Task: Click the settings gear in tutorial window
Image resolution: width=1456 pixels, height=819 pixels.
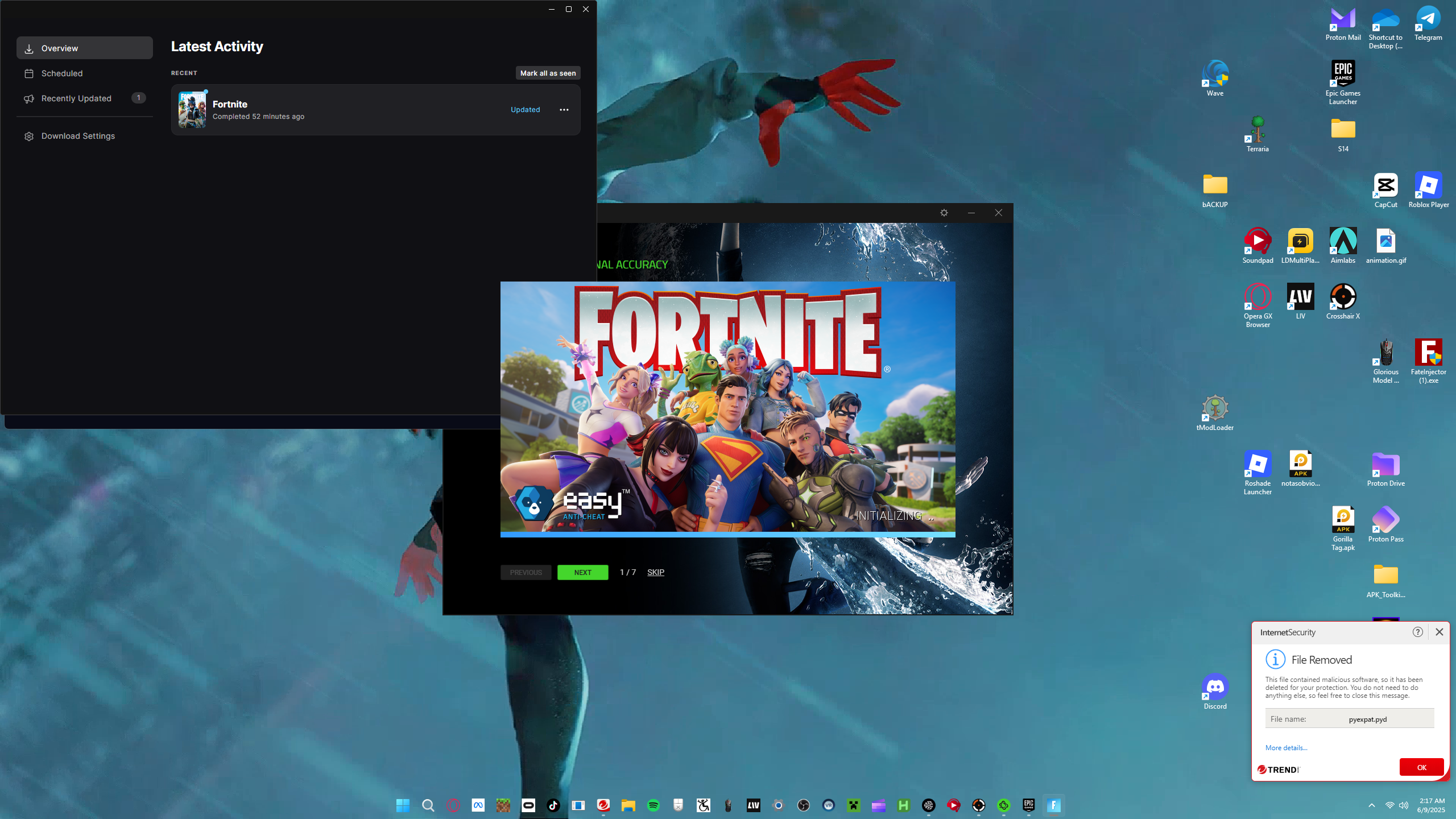Action: pyautogui.click(x=944, y=213)
